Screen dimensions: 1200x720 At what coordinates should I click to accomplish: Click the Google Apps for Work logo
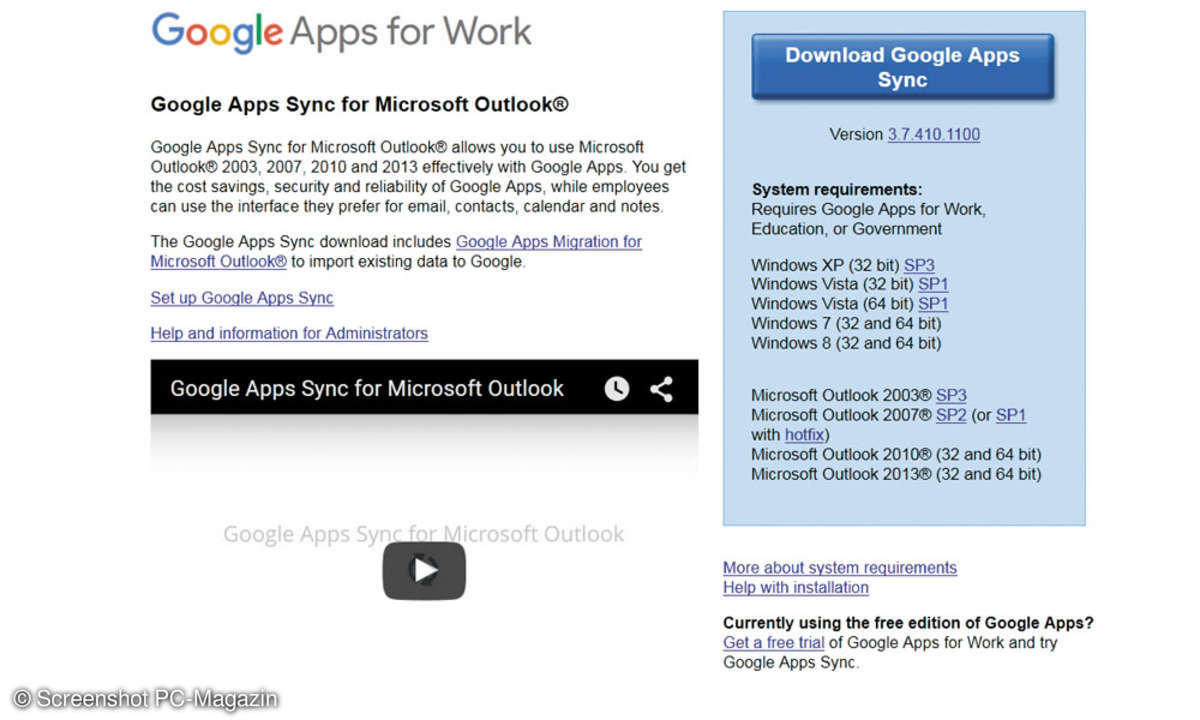click(x=341, y=34)
